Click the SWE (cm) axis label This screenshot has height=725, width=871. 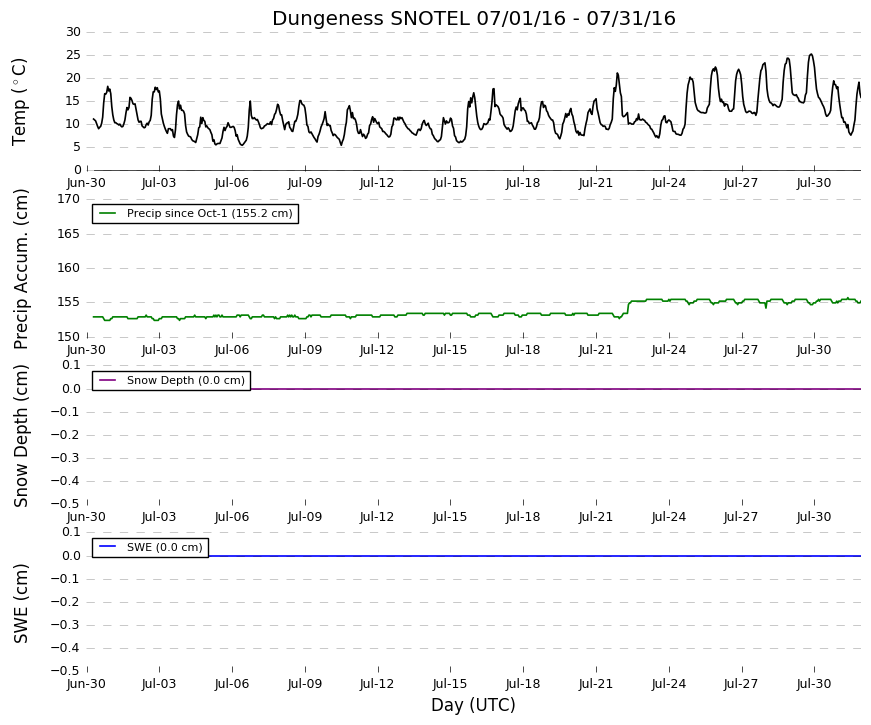point(21,604)
